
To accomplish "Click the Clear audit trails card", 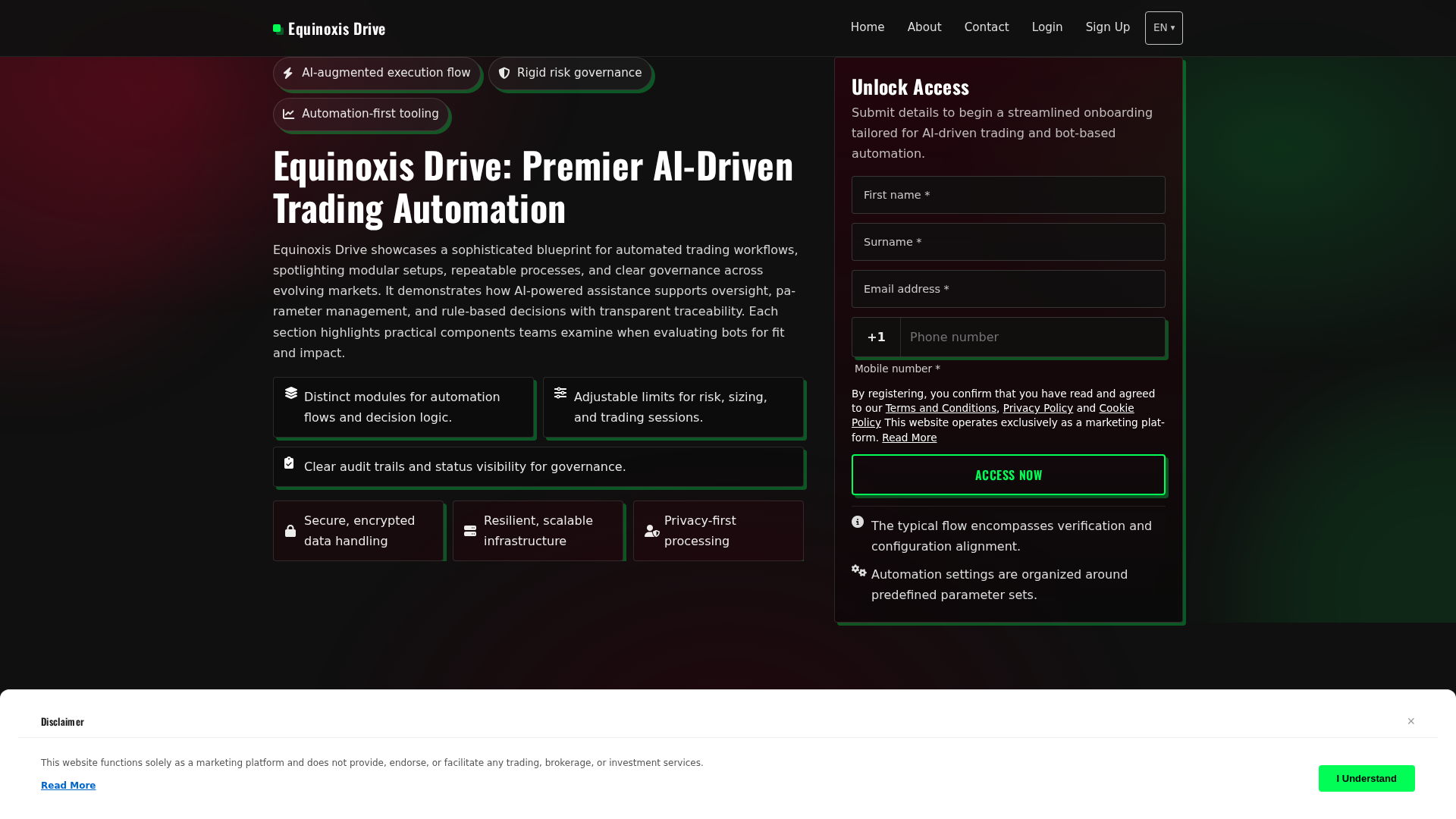I will click(538, 466).
